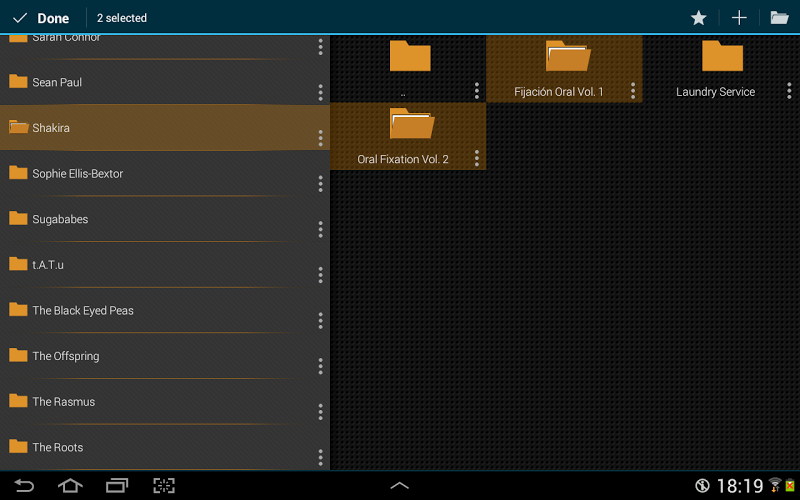The image size is (800, 500).
Task: Click the Shakira label
Action: pos(51,128)
